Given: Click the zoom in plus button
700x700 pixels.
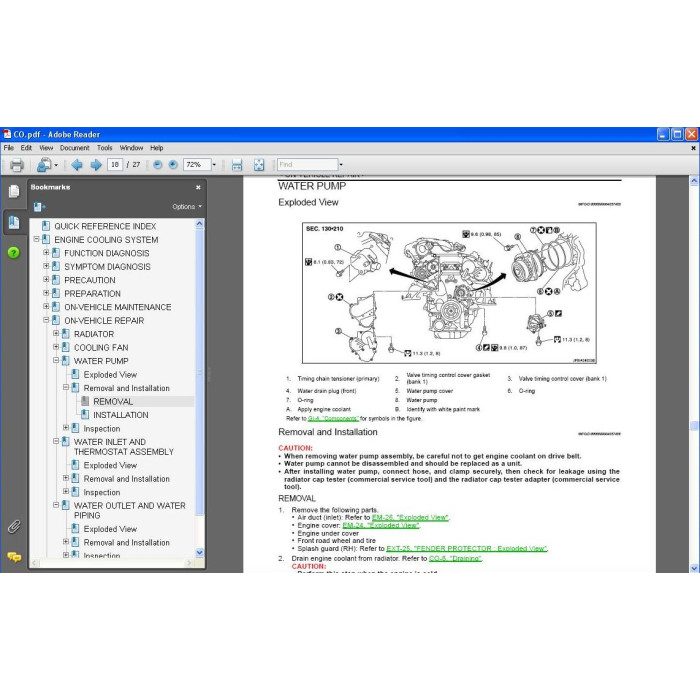Looking at the screenshot, I should click(x=173, y=165).
